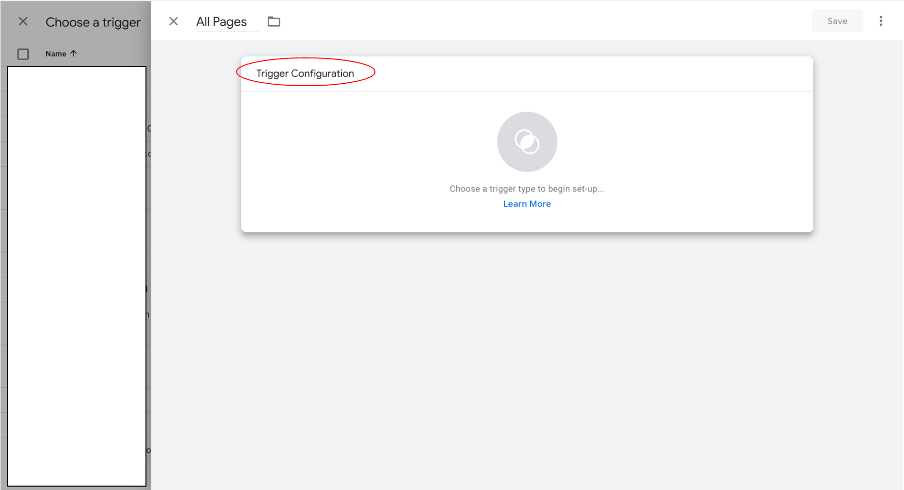Click the 'Choose a trigger type' prompt text
This screenshot has width=904, height=490.
(x=527, y=188)
